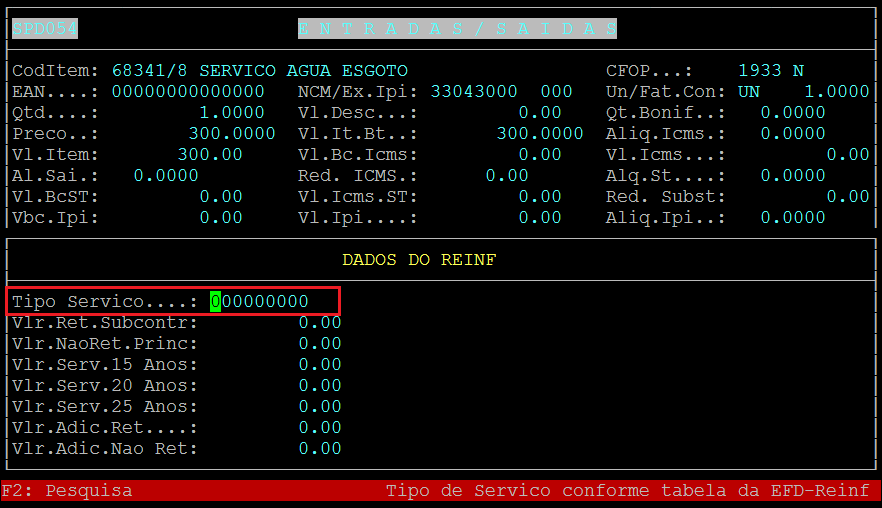This screenshot has height=508, width=882.
Task: Click the Preco value 300.0000
Action: pyautogui.click(x=232, y=134)
